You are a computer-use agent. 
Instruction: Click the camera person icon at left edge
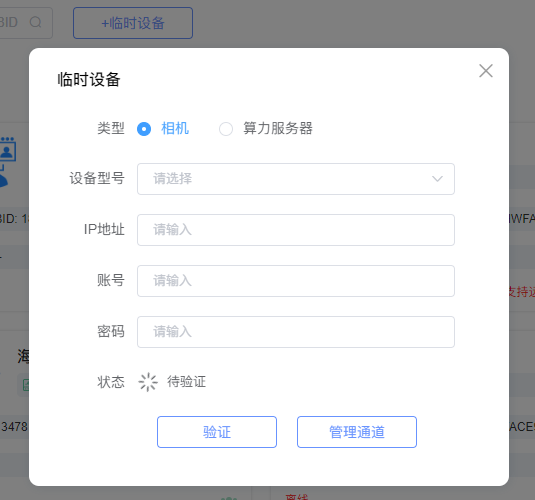click(x=8, y=149)
